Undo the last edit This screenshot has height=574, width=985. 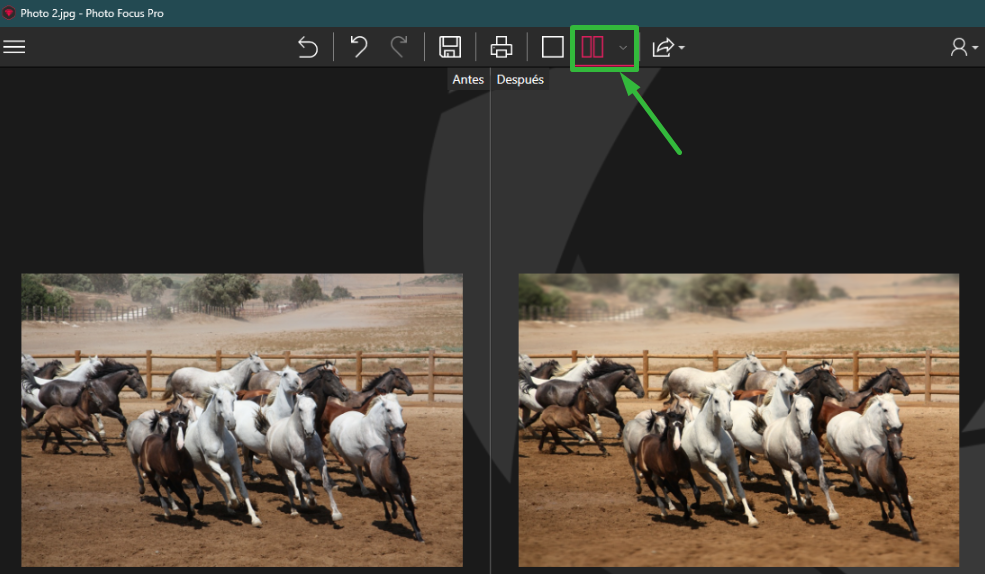(x=359, y=47)
